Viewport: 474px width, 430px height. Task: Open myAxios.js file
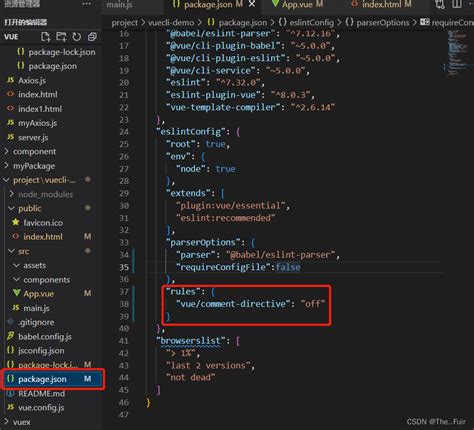pyautogui.click(x=37, y=123)
